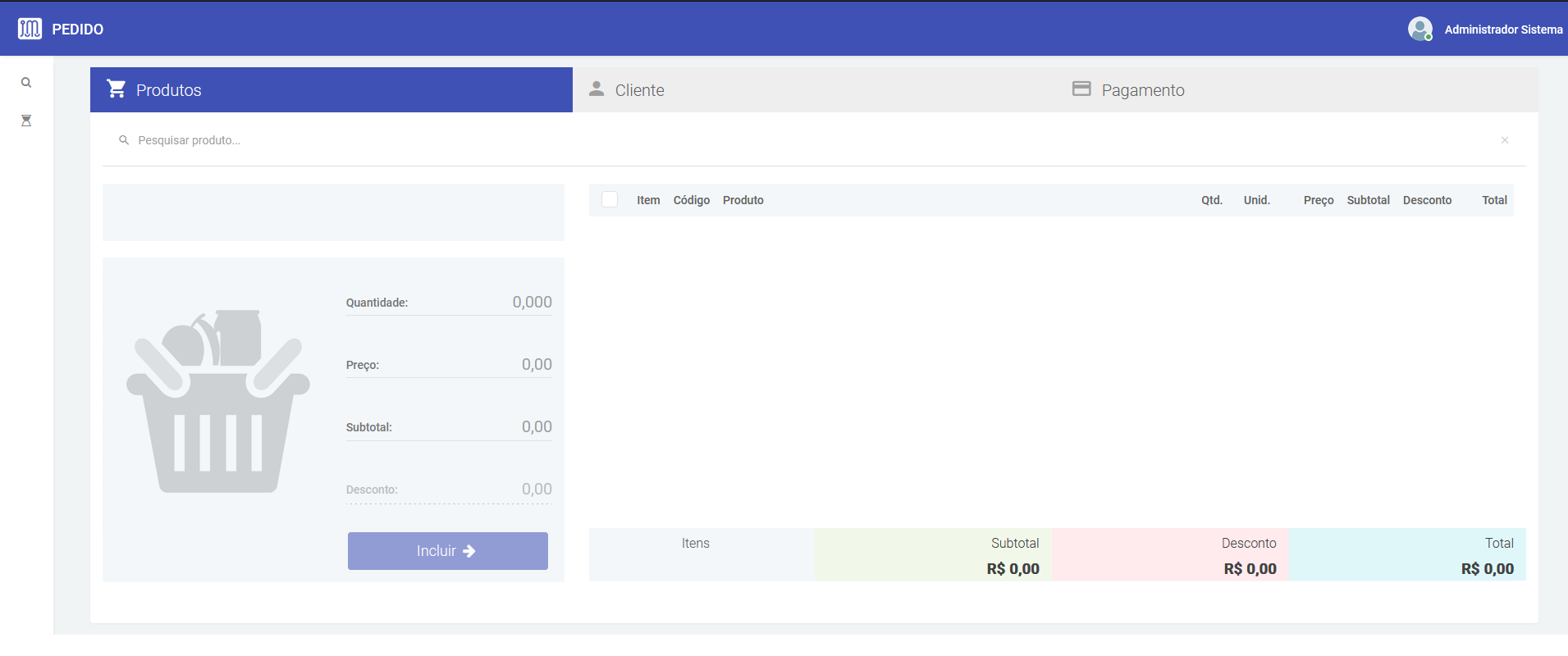Click the clear X icon in search bar
This screenshot has width=1568, height=656.
click(1505, 140)
